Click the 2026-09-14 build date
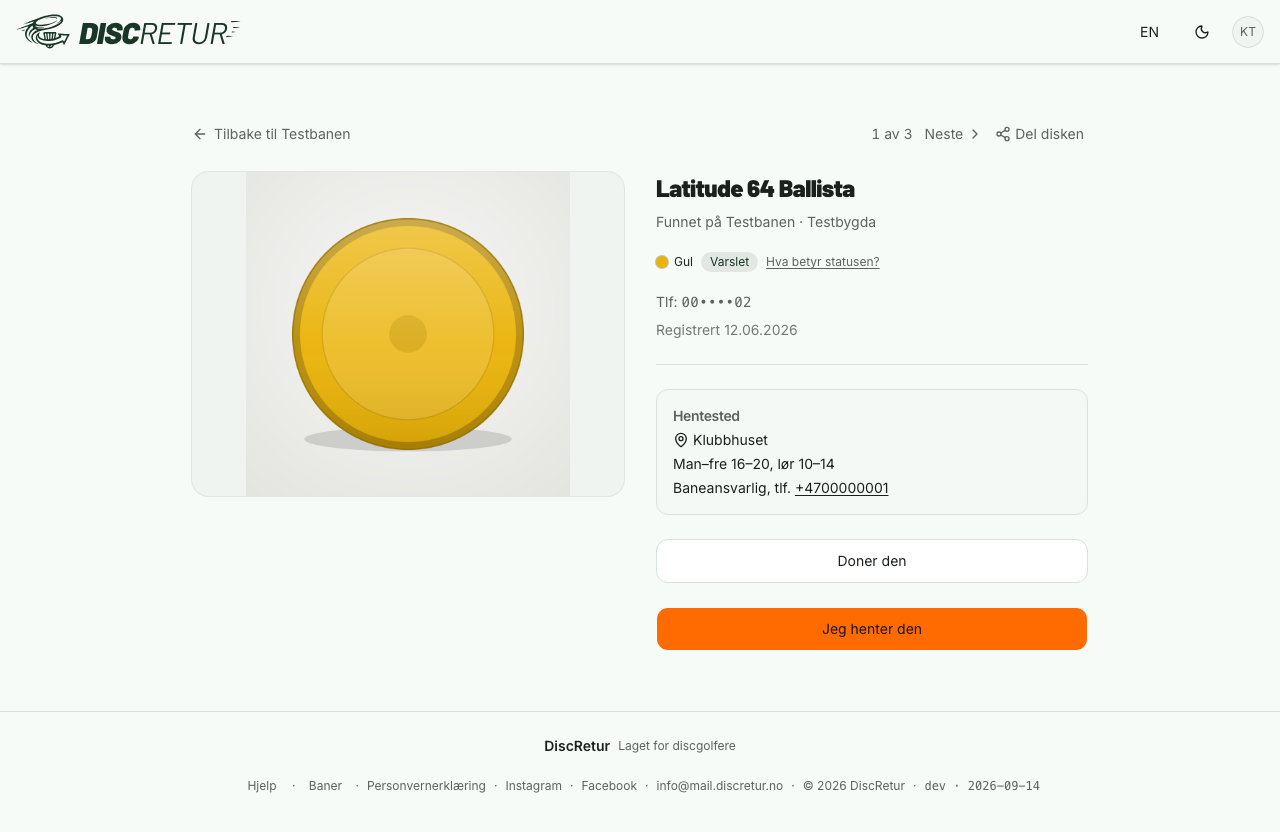This screenshot has height=832, width=1280. (x=1004, y=786)
